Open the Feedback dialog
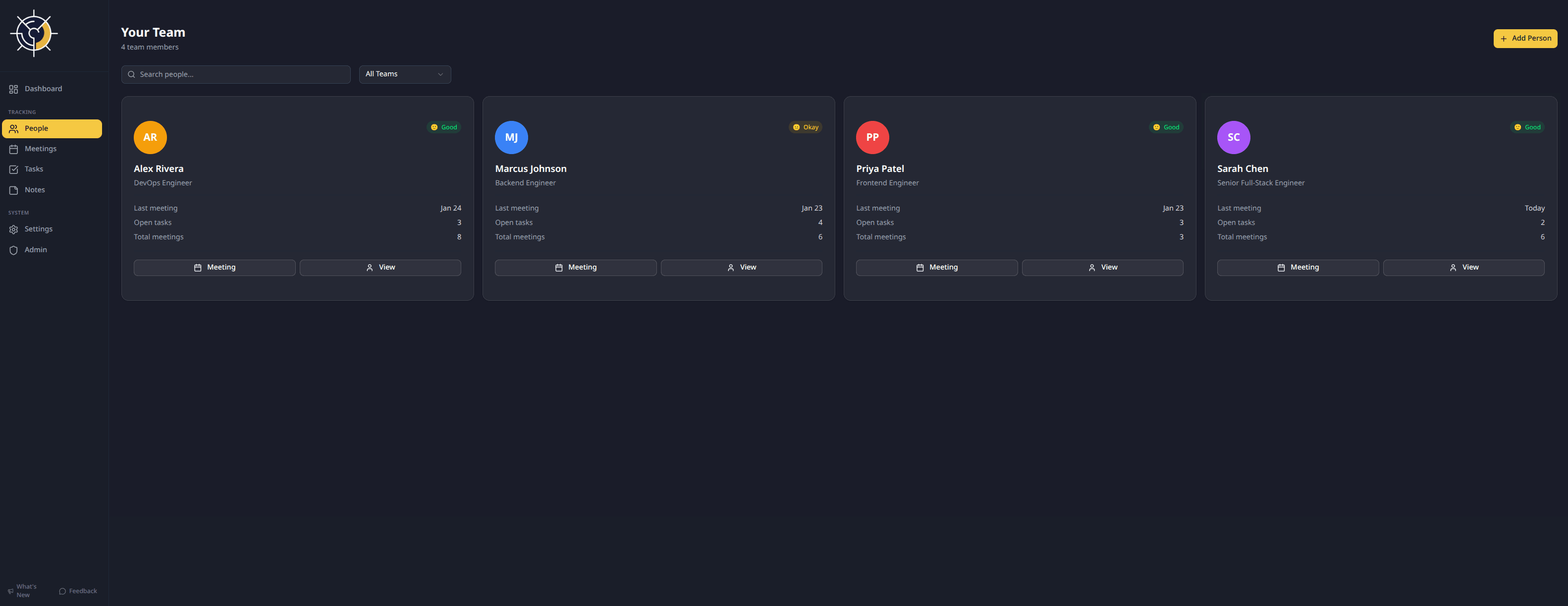 [77, 591]
